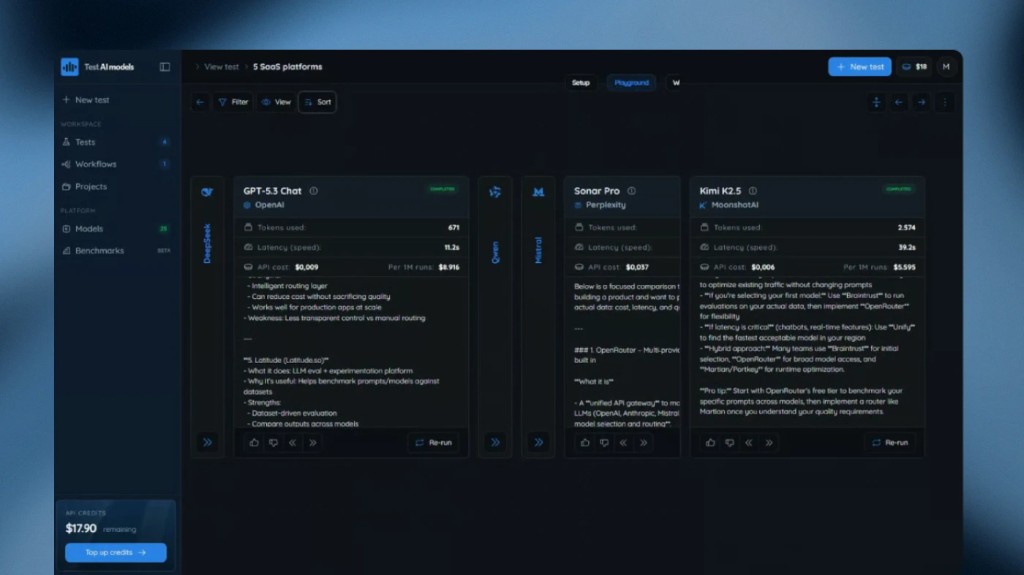Viewport: 1024px width, 575px height.
Task: Click DeepSeek collapsed column logo
Action: pos(207,192)
